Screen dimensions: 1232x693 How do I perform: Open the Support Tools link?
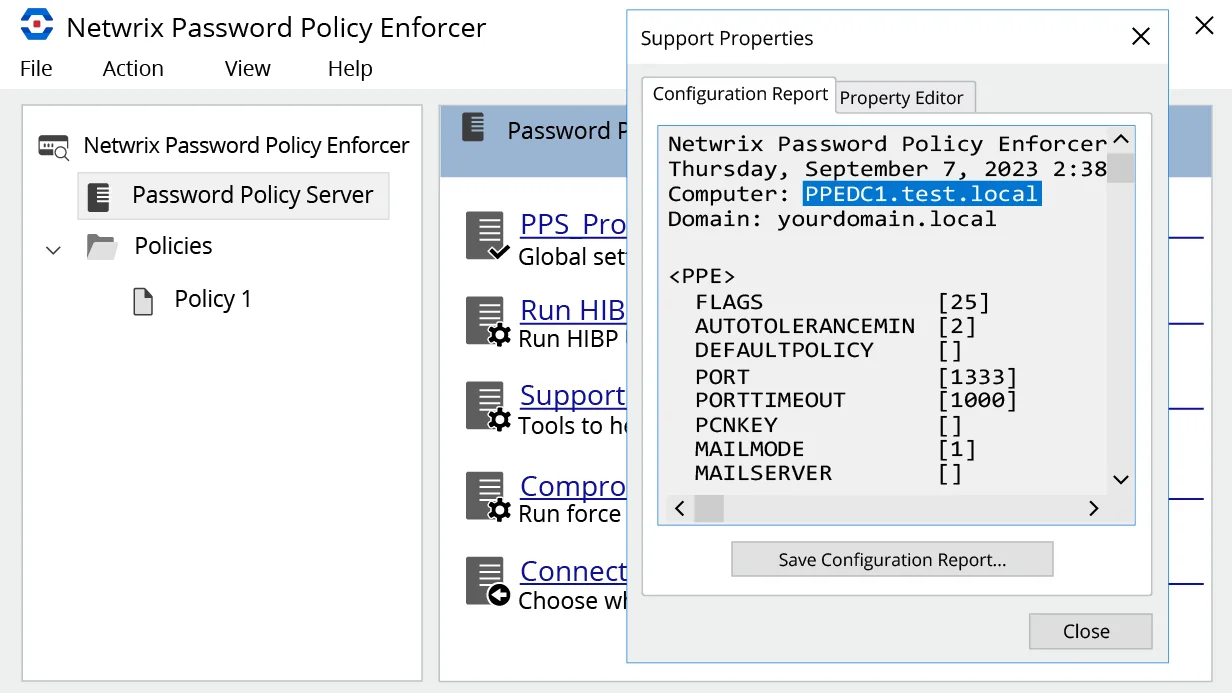click(x=573, y=395)
